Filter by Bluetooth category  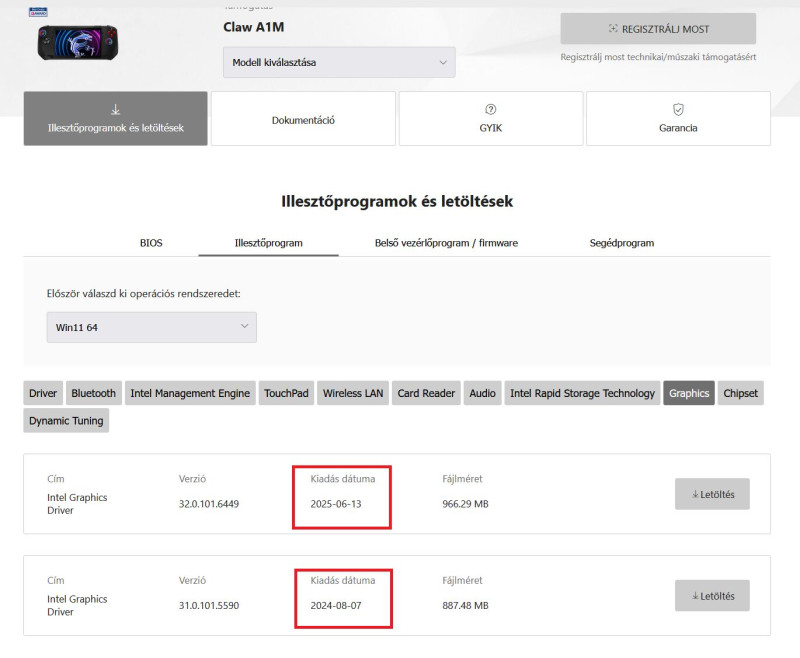coord(93,393)
